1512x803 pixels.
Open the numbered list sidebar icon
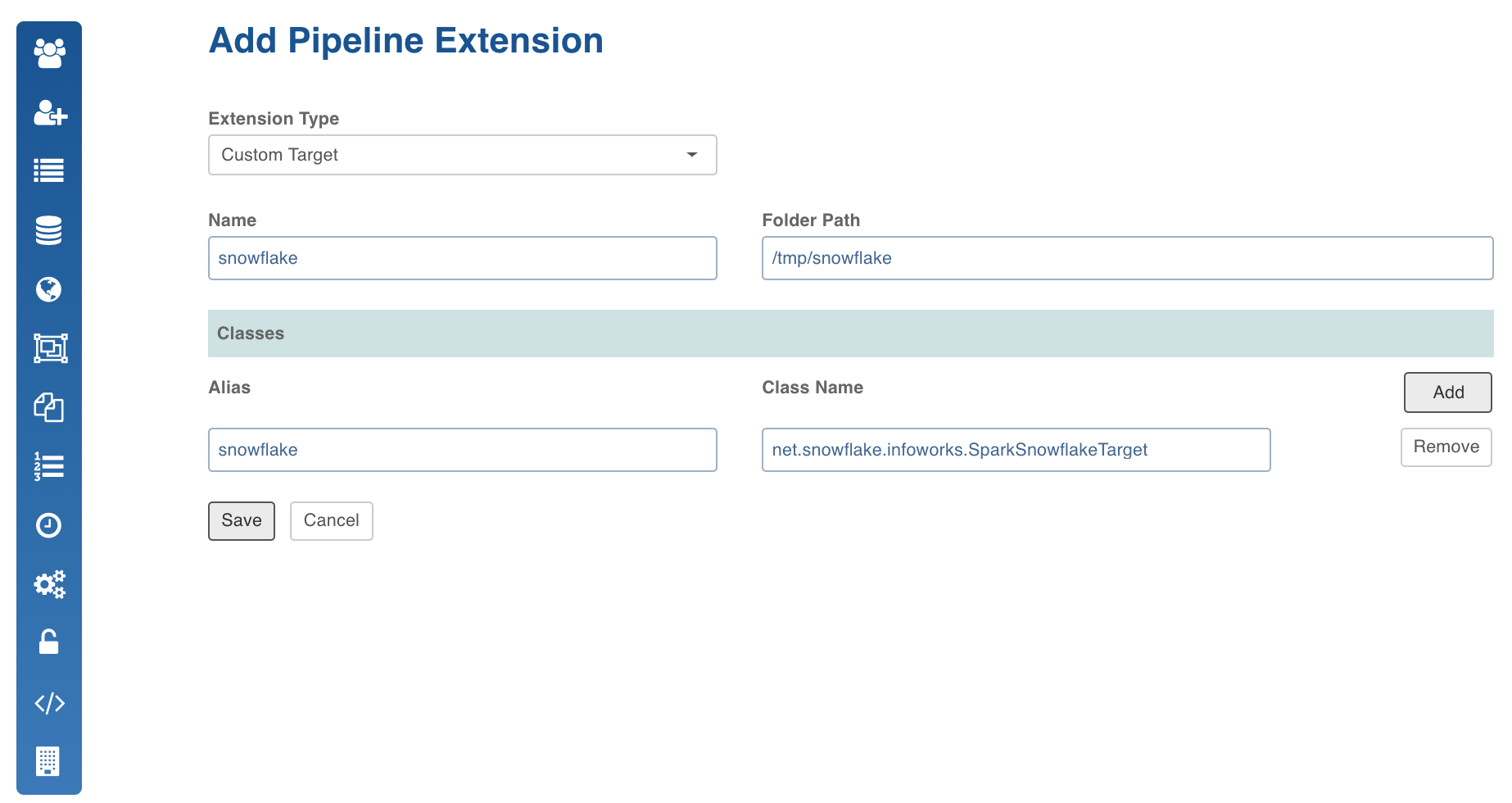pos(49,466)
